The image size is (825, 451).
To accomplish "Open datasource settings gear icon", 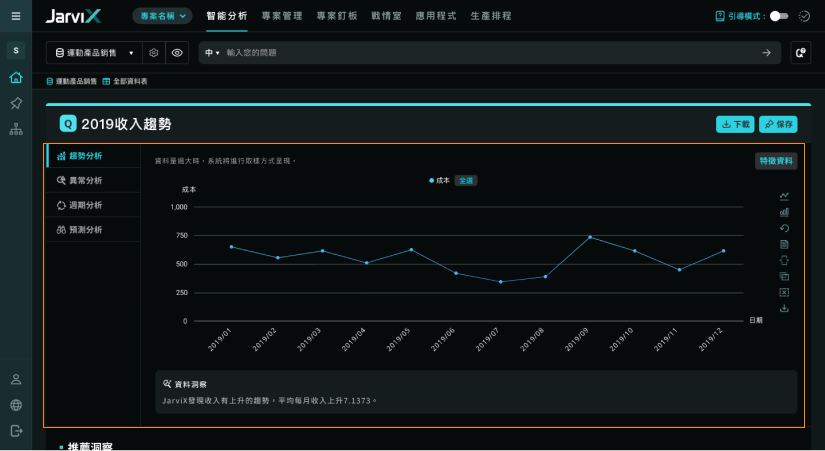I will point(154,53).
